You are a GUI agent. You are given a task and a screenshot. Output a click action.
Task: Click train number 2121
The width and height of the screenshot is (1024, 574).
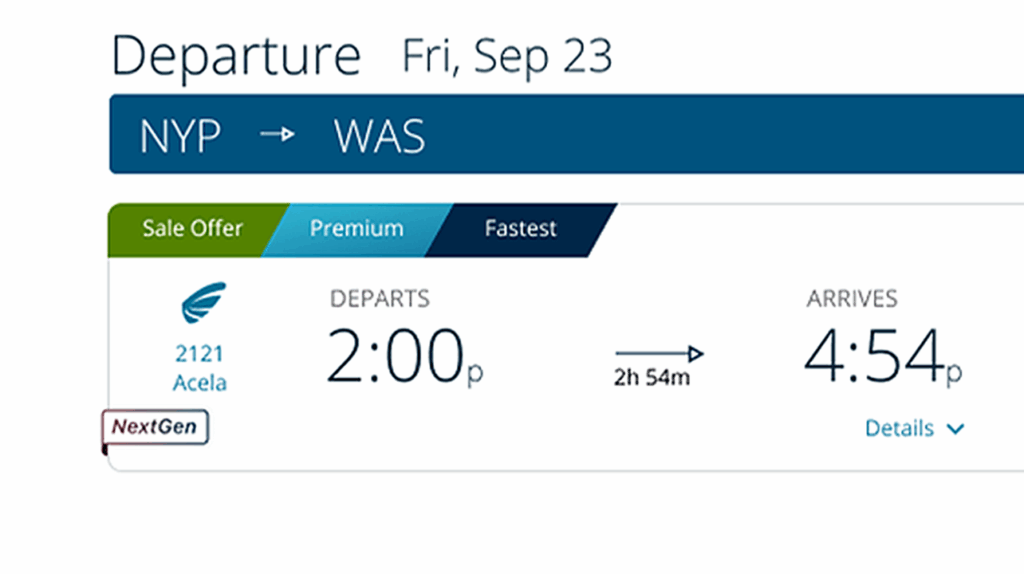(x=200, y=353)
